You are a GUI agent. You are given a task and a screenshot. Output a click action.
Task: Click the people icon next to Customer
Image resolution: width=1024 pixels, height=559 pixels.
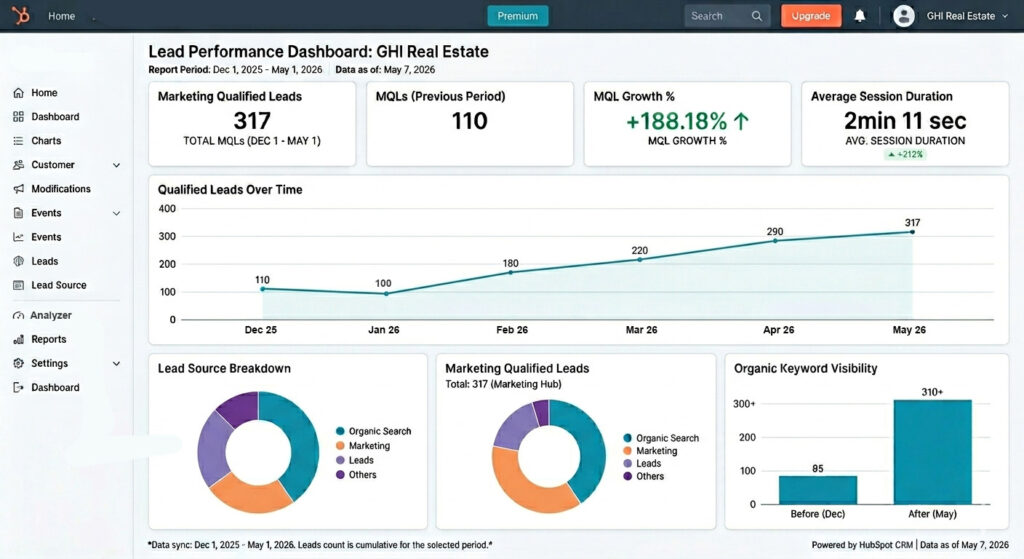18,165
